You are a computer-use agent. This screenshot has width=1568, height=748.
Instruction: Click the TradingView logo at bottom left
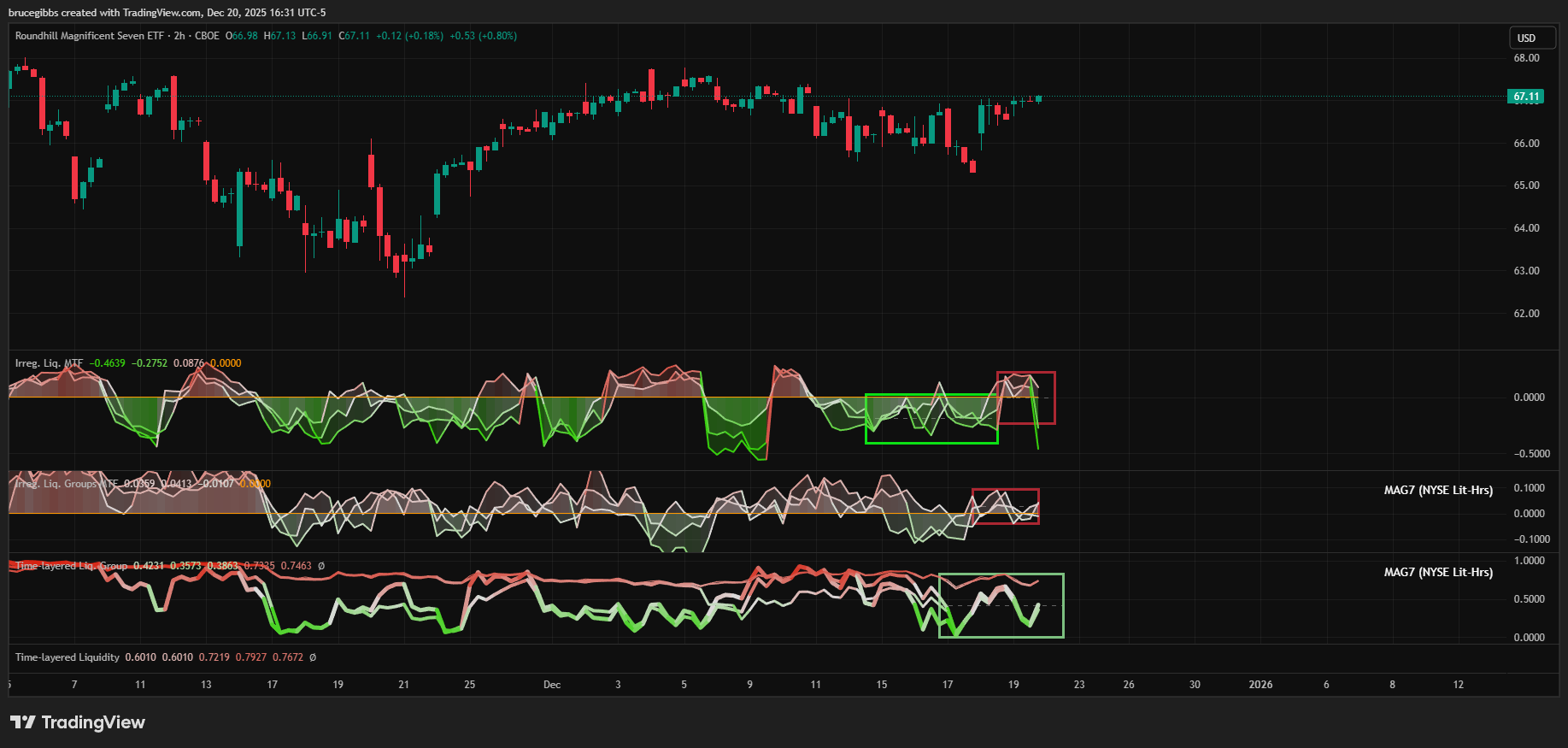tap(78, 722)
